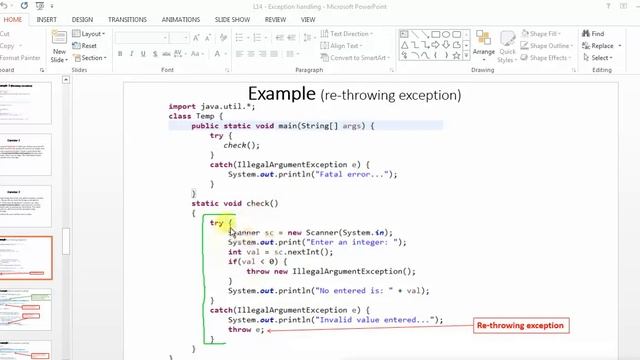Viewport: 640px width, 360px height.
Task: Expand the shapes gallery More button
Action: click(x=466, y=56)
